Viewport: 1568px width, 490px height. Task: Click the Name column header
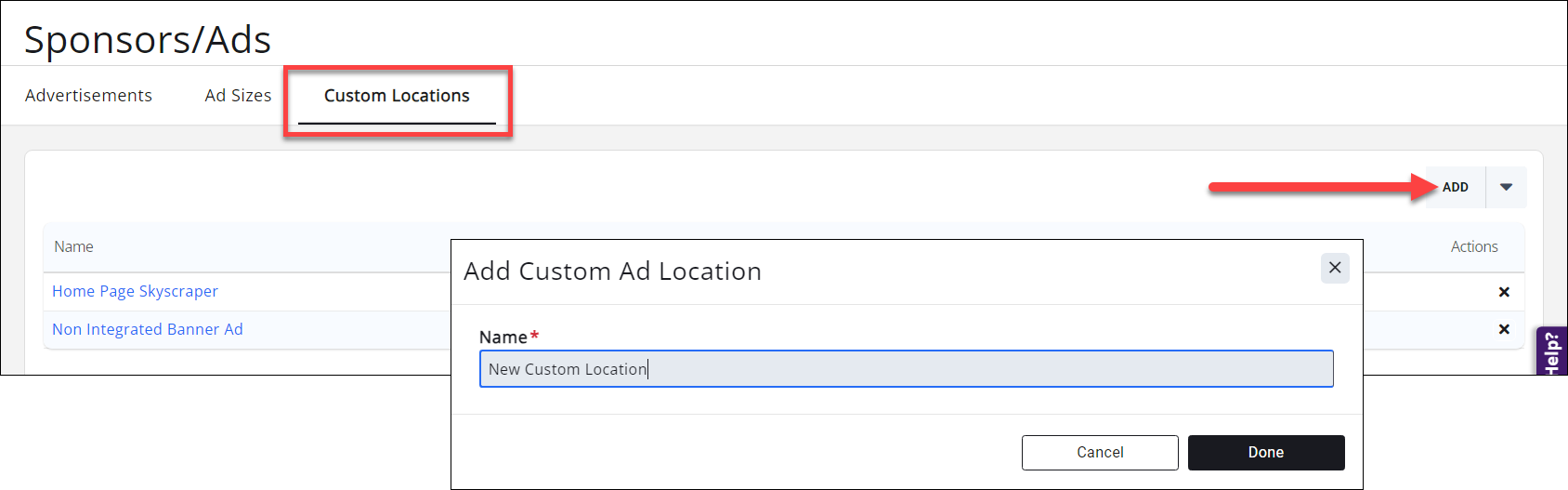coord(73,246)
